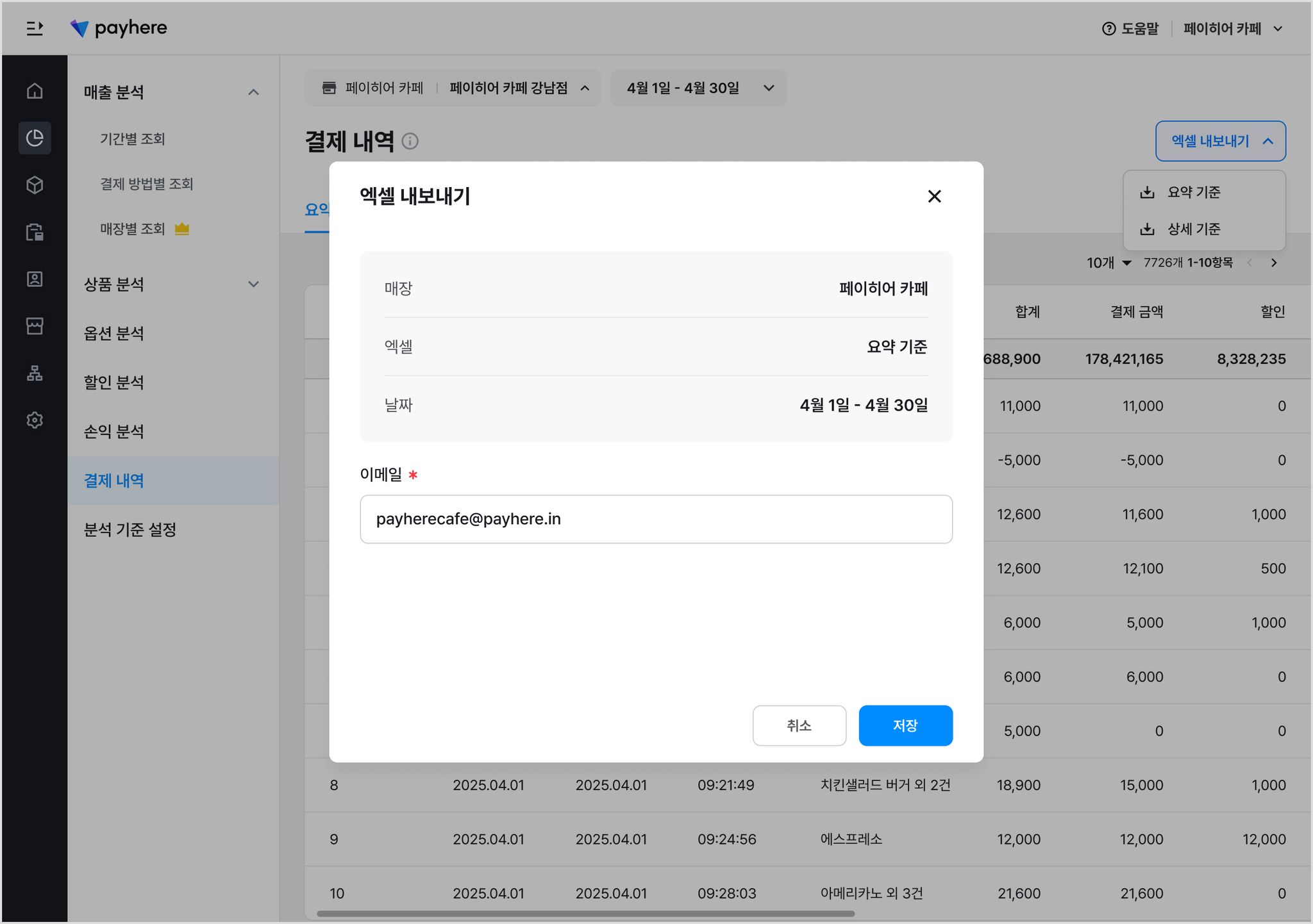Select the pie chart analytics icon

pyautogui.click(x=35, y=138)
